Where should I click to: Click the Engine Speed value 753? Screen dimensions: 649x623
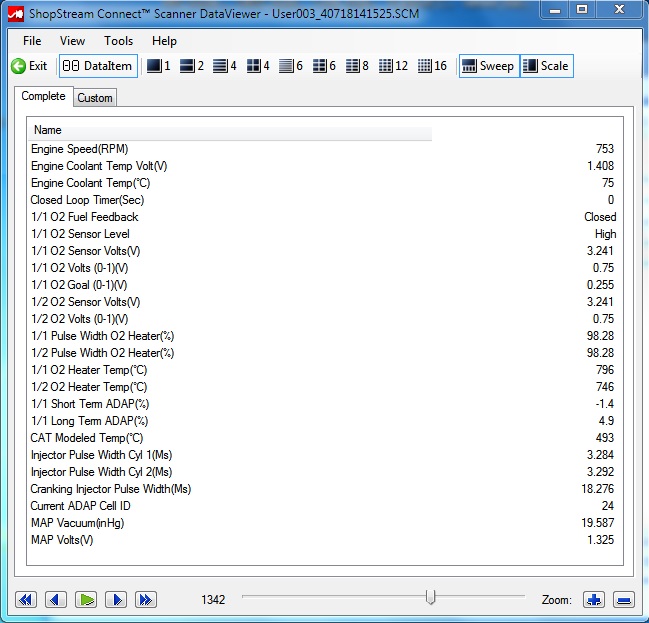point(605,149)
